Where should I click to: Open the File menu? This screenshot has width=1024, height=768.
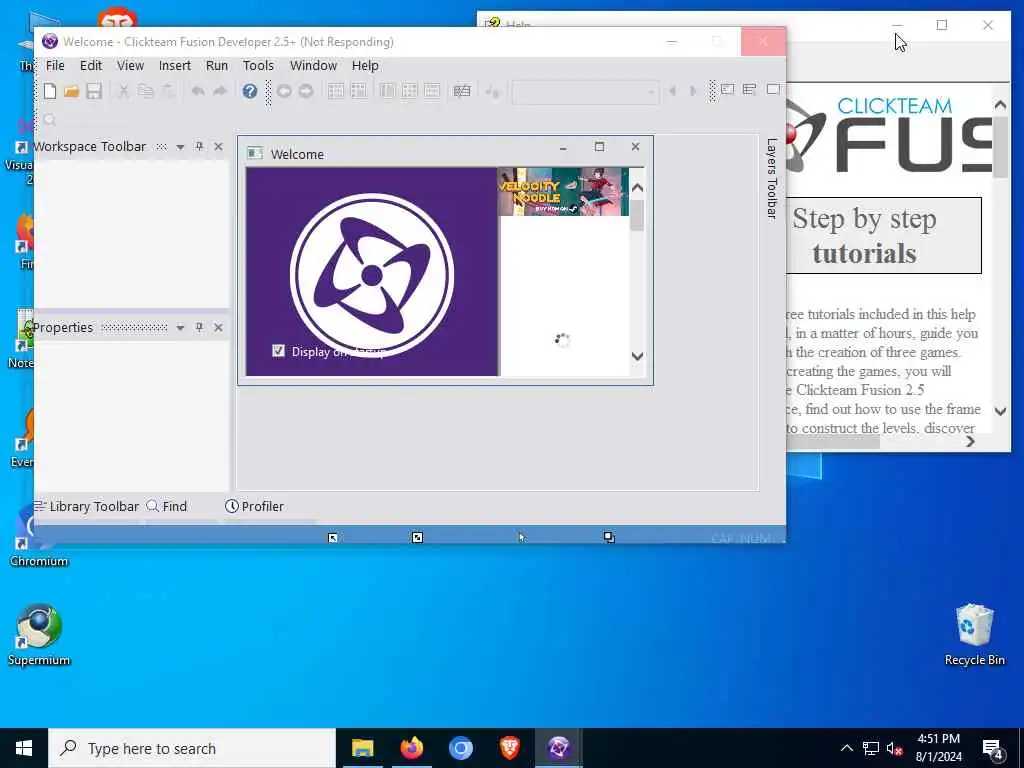[55, 65]
